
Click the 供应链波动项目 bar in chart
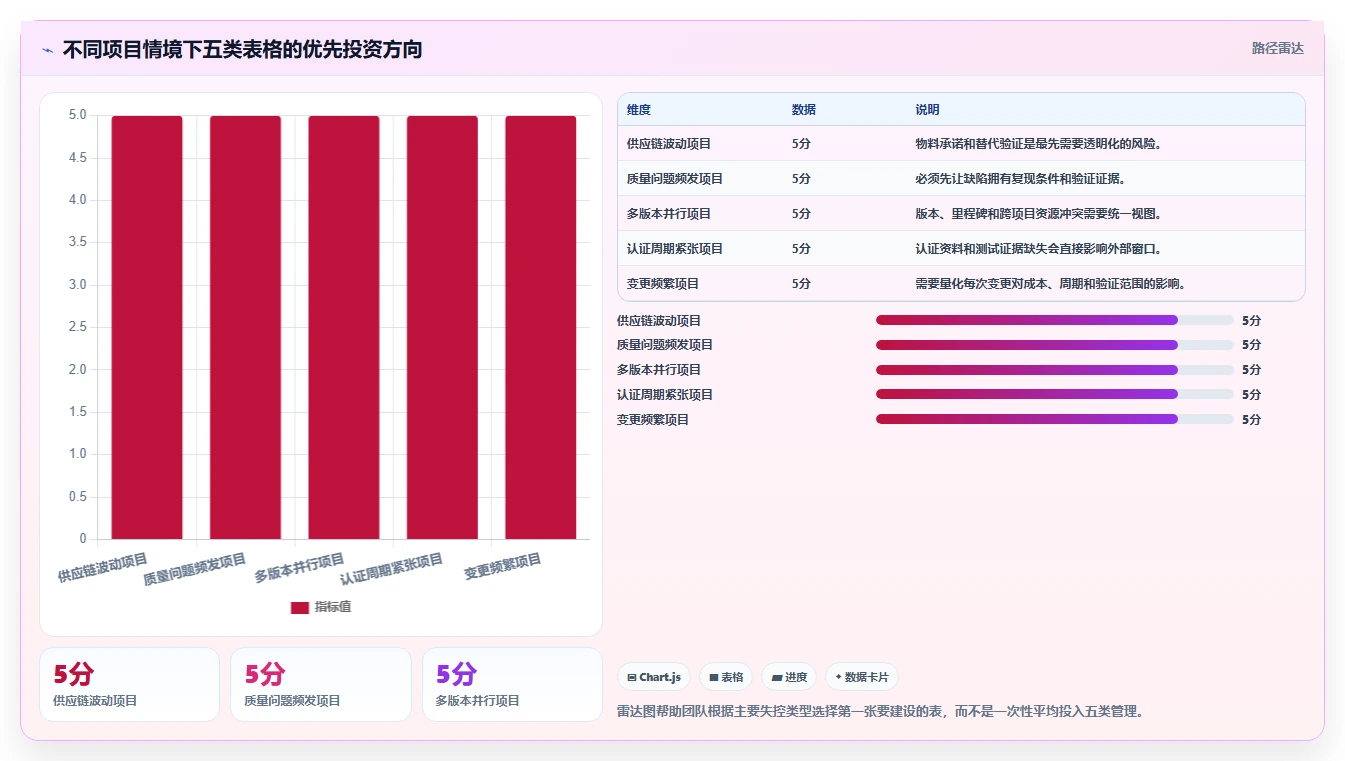coord(147,327)
